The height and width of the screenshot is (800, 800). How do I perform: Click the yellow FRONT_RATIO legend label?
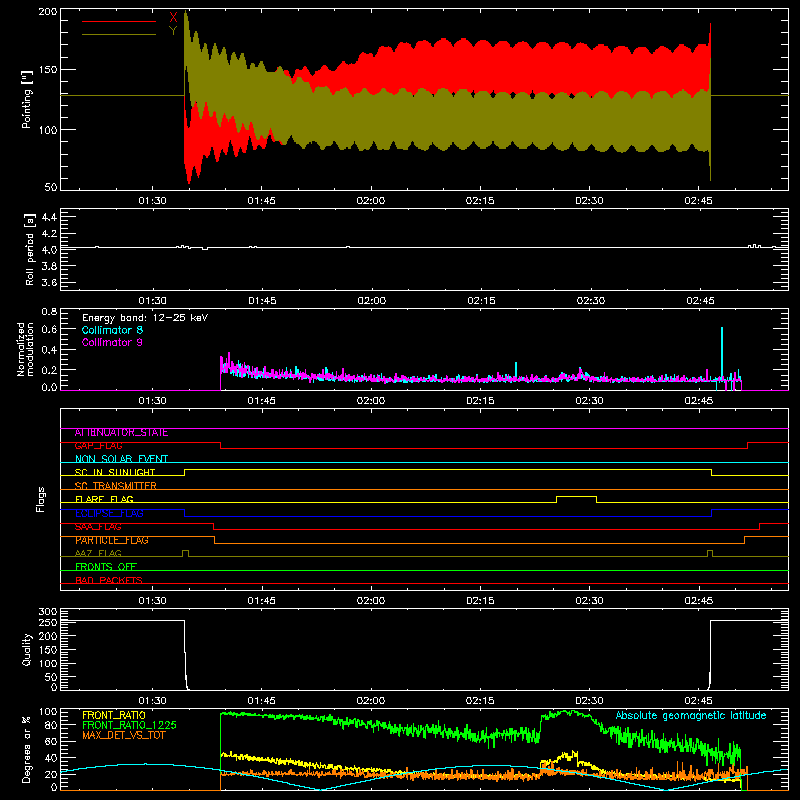[x=114, y=715]
